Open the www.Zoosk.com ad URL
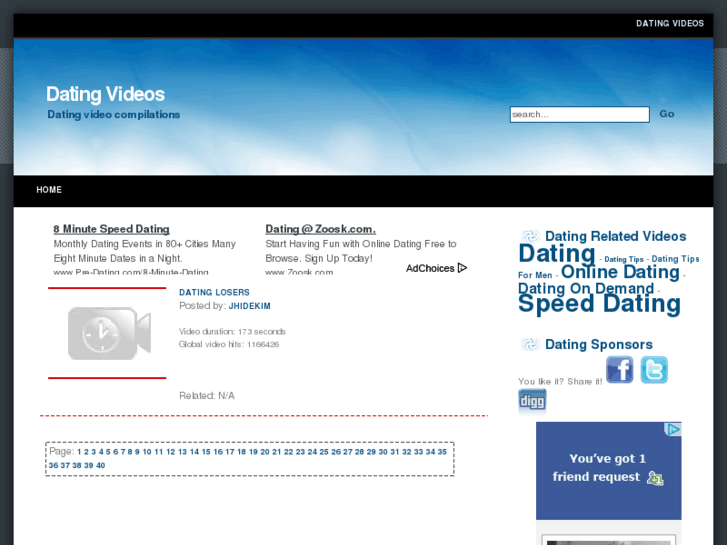 pos(299,272)
